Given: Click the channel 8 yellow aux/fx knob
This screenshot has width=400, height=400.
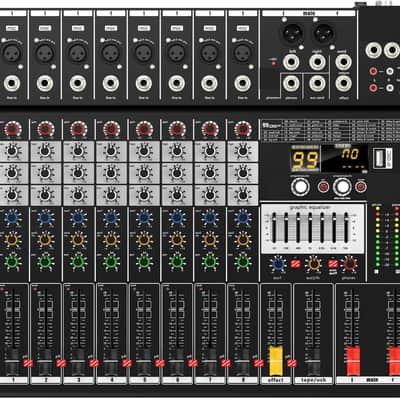Looking at the screenshot, I should pyautogui.click(x=243, y=240).
